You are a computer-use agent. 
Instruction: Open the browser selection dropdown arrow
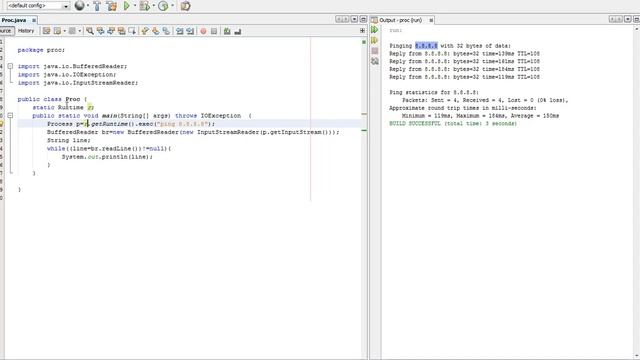(88, 6)
